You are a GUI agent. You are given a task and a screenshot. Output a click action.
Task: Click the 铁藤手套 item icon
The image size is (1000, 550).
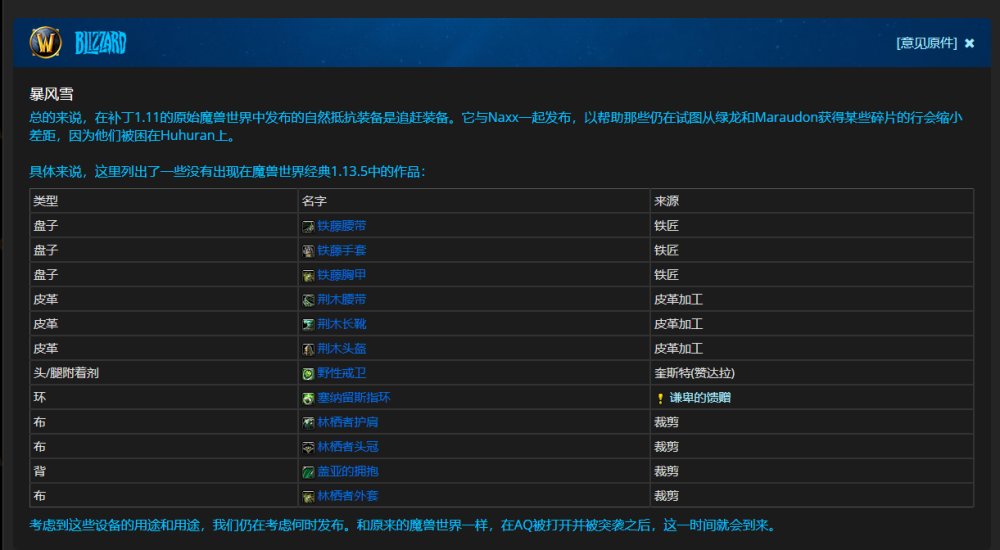308,251
